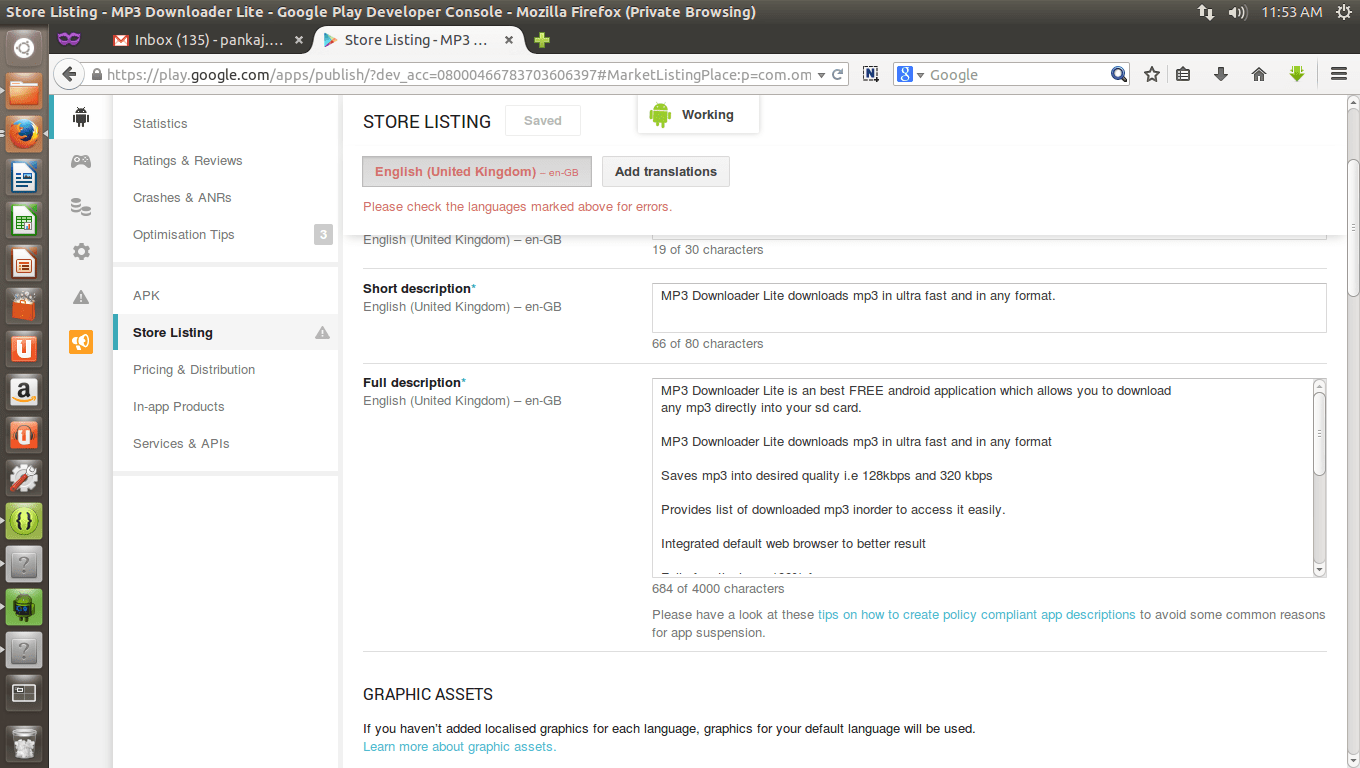Viewport: 1360px width, 768px height.
Task: Switch to the Inbox (135) tab
Action: coord(207,40)
